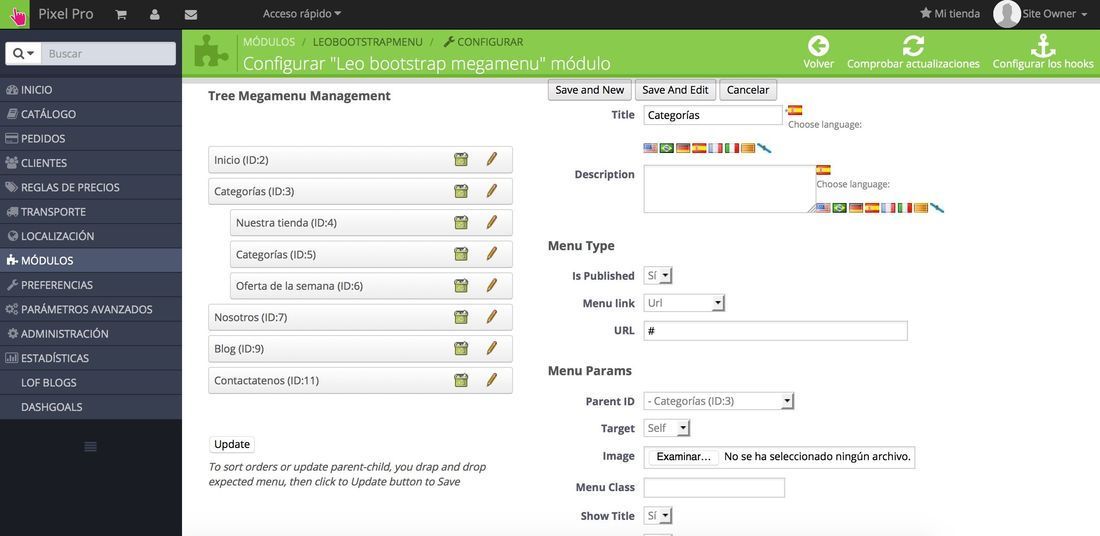Open REGLAS DE PRECIOS in sidebar
Screen dimensions: 1100x536
pos(90,187)
